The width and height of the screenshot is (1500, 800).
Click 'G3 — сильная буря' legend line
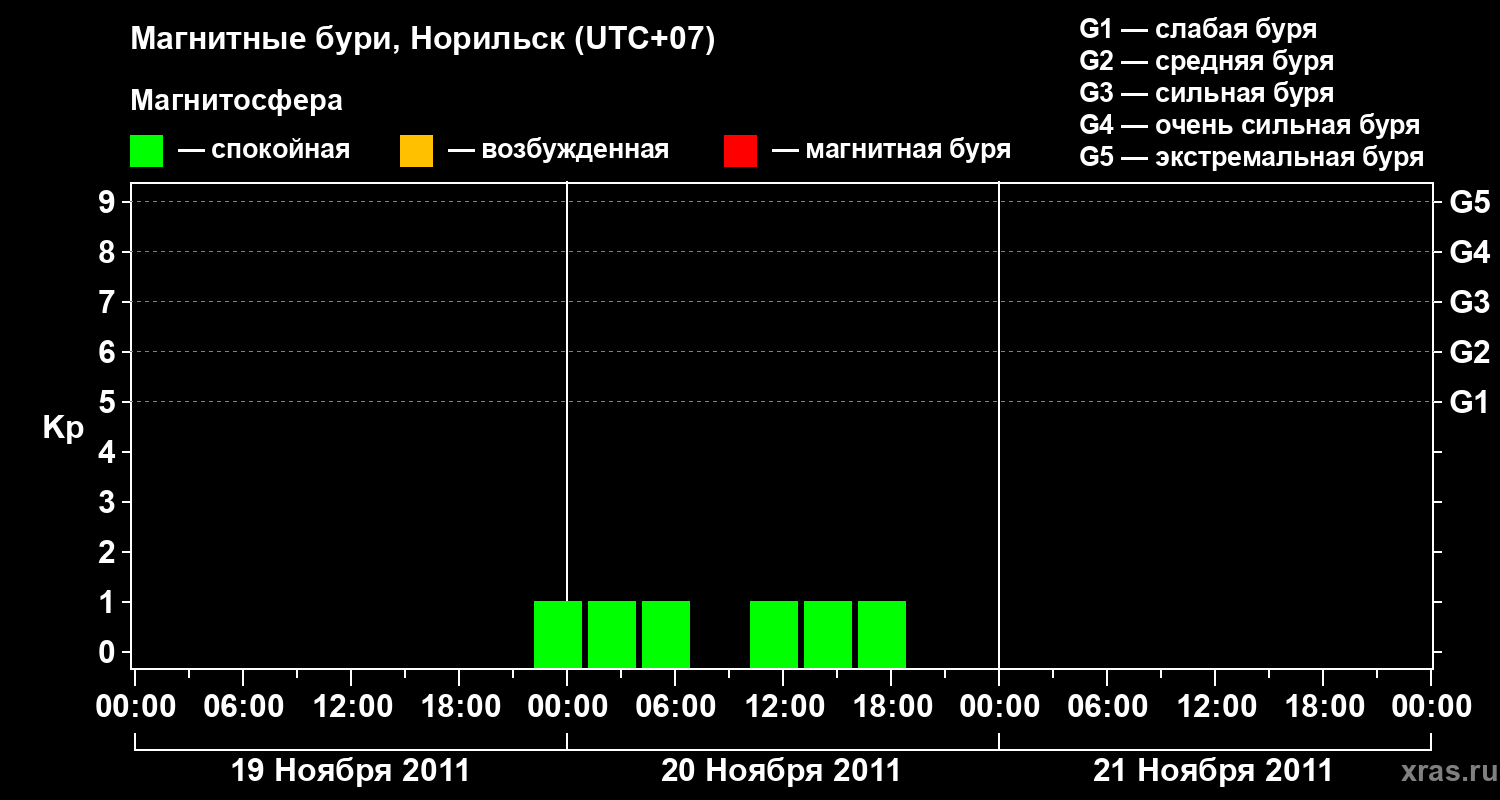pyautogui.click(x=1206, y=93)
